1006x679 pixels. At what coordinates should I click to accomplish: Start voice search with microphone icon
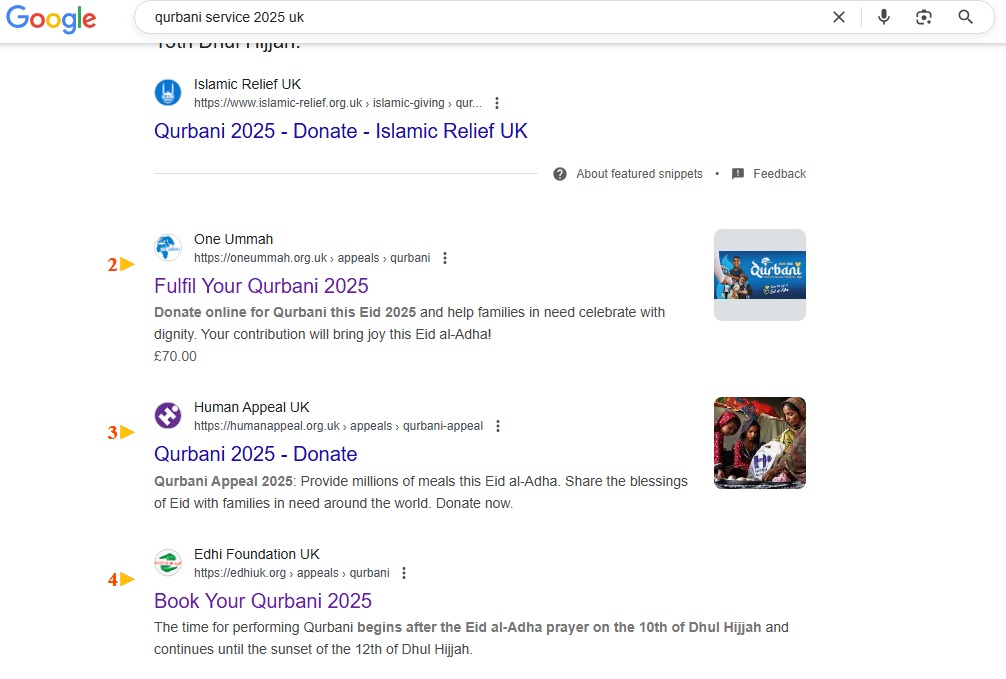(x=883, y=17)
